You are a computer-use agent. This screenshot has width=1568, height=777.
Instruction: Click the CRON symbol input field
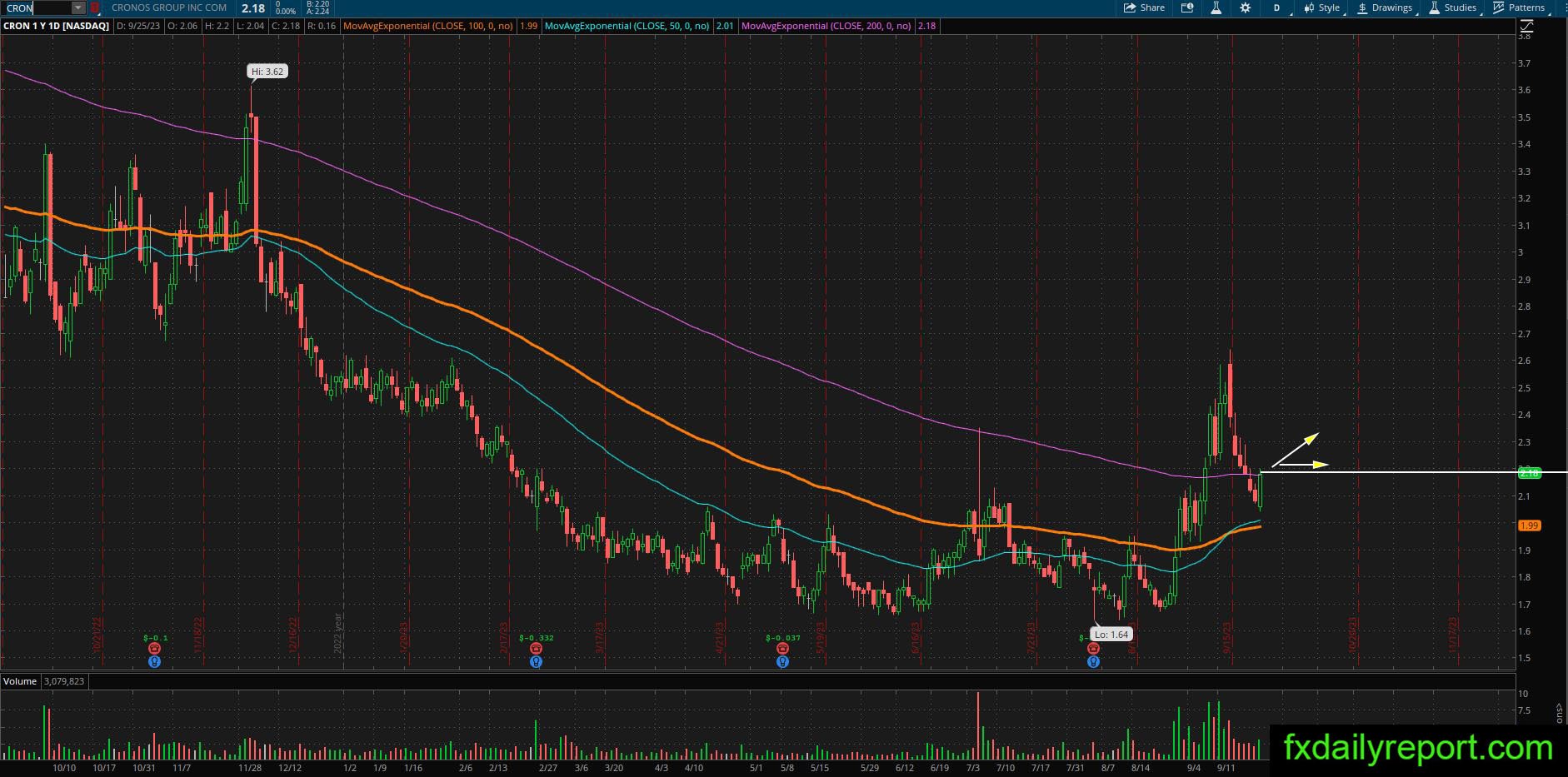(38, 7)
